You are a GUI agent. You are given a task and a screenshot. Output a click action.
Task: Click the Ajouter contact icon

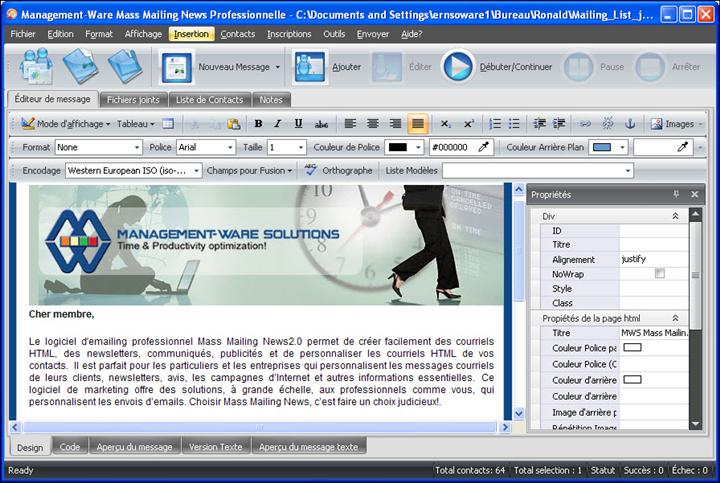[x=309, y=67]
